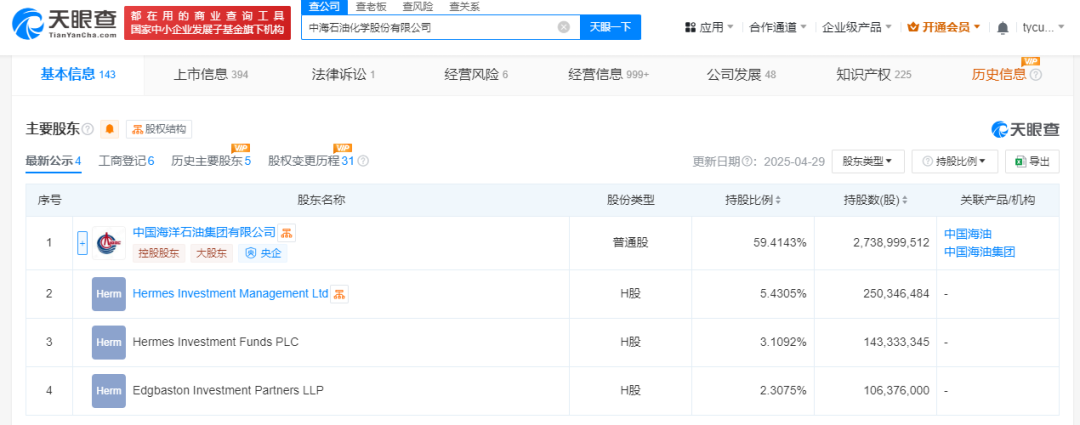Switch to the 知识产权 tab
The width and height of the screenshot is (1080, 425).
873,75
